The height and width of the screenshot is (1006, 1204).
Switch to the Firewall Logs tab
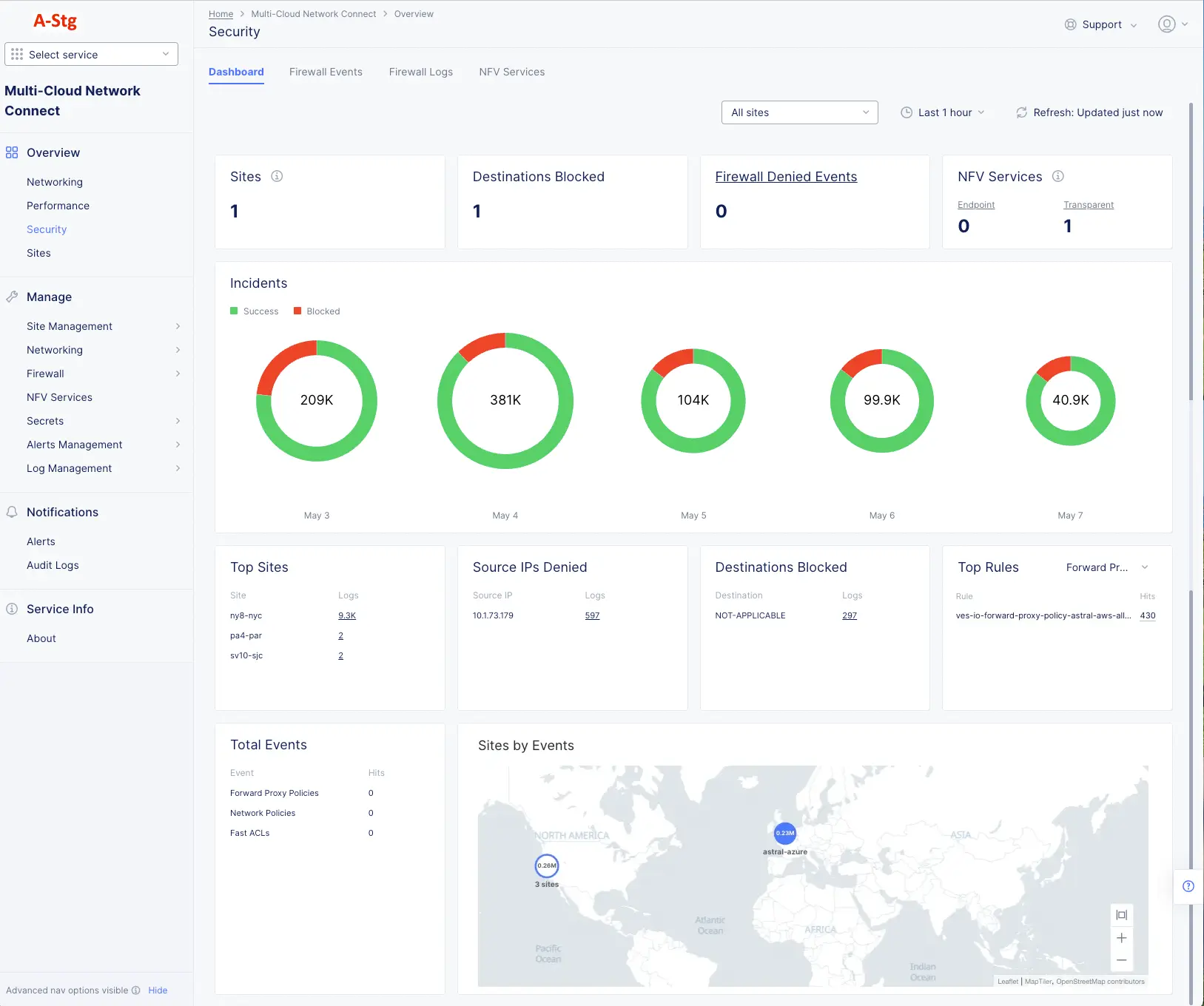(420, 72)
